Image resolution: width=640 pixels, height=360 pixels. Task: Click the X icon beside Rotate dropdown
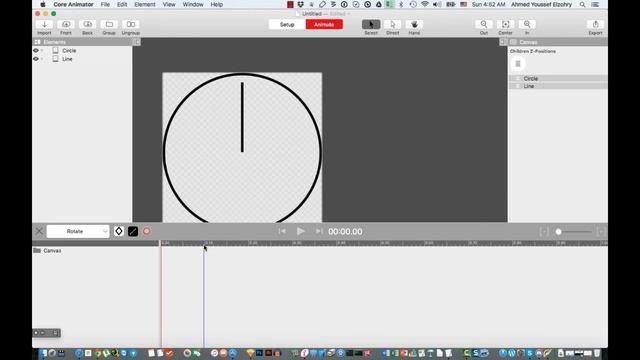[x=39, y=231]
